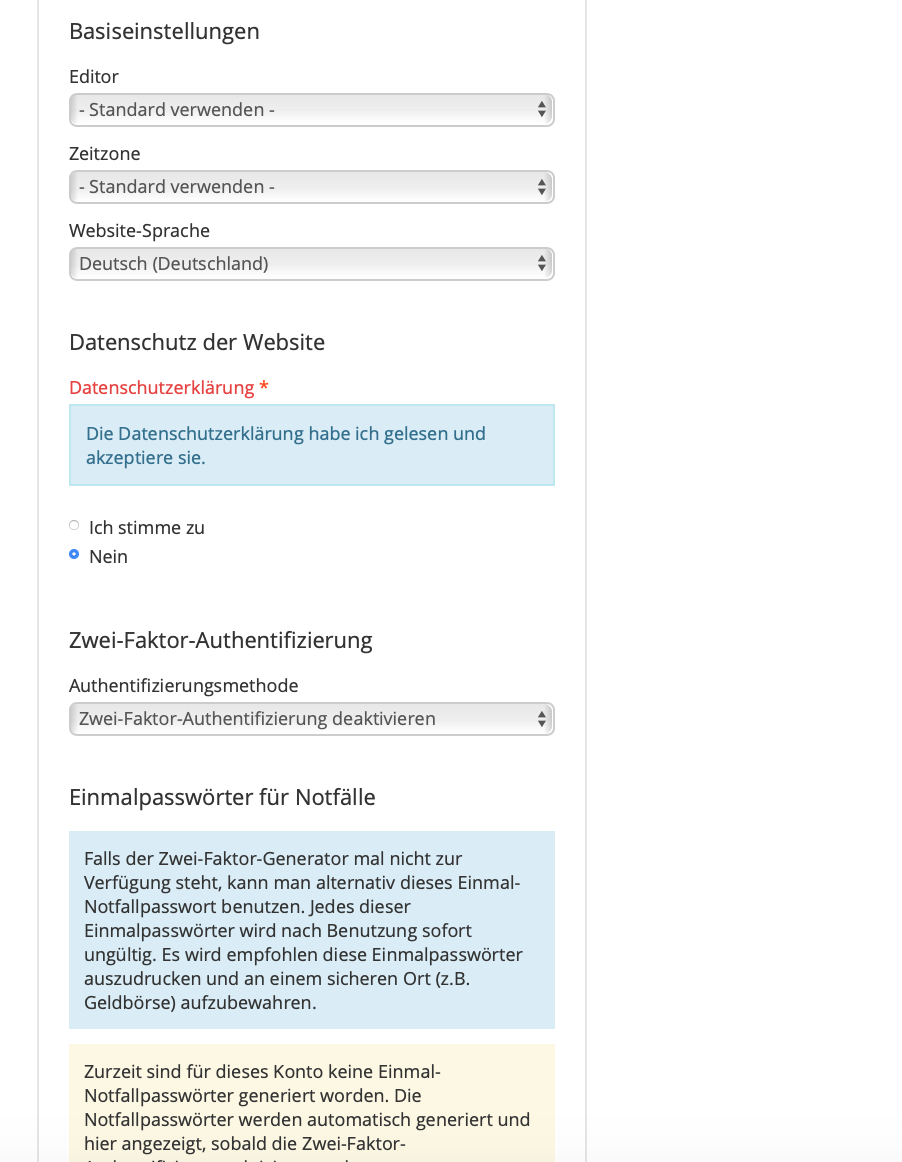The image size is (902, 1162).
Task: Click the red asterisk beside Datenschutzerklärung
Action: (264, 387)
